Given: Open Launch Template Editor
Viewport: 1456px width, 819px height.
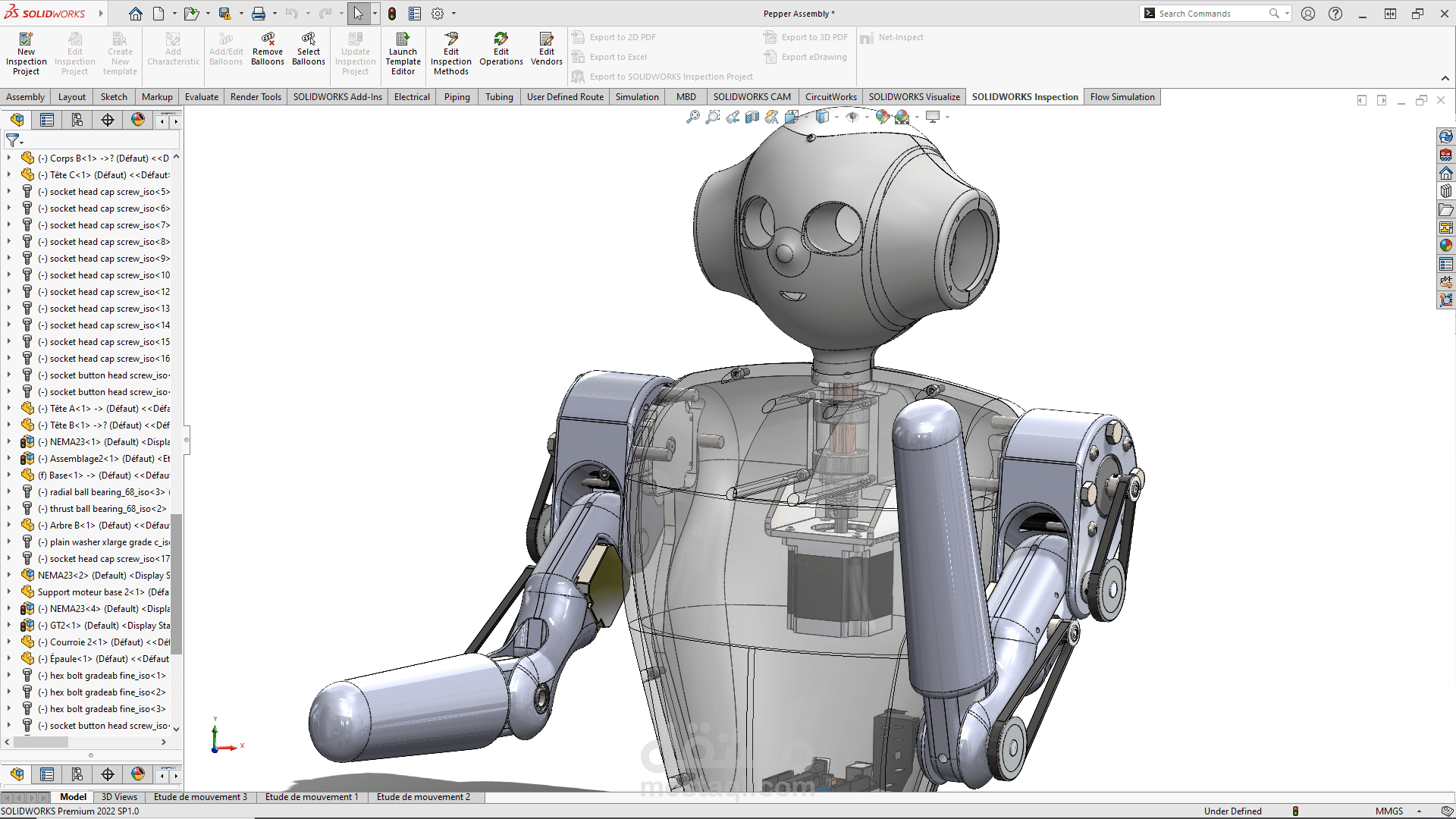Looking at the screenshot, I should pyautogui.click(x=403, y=53).
